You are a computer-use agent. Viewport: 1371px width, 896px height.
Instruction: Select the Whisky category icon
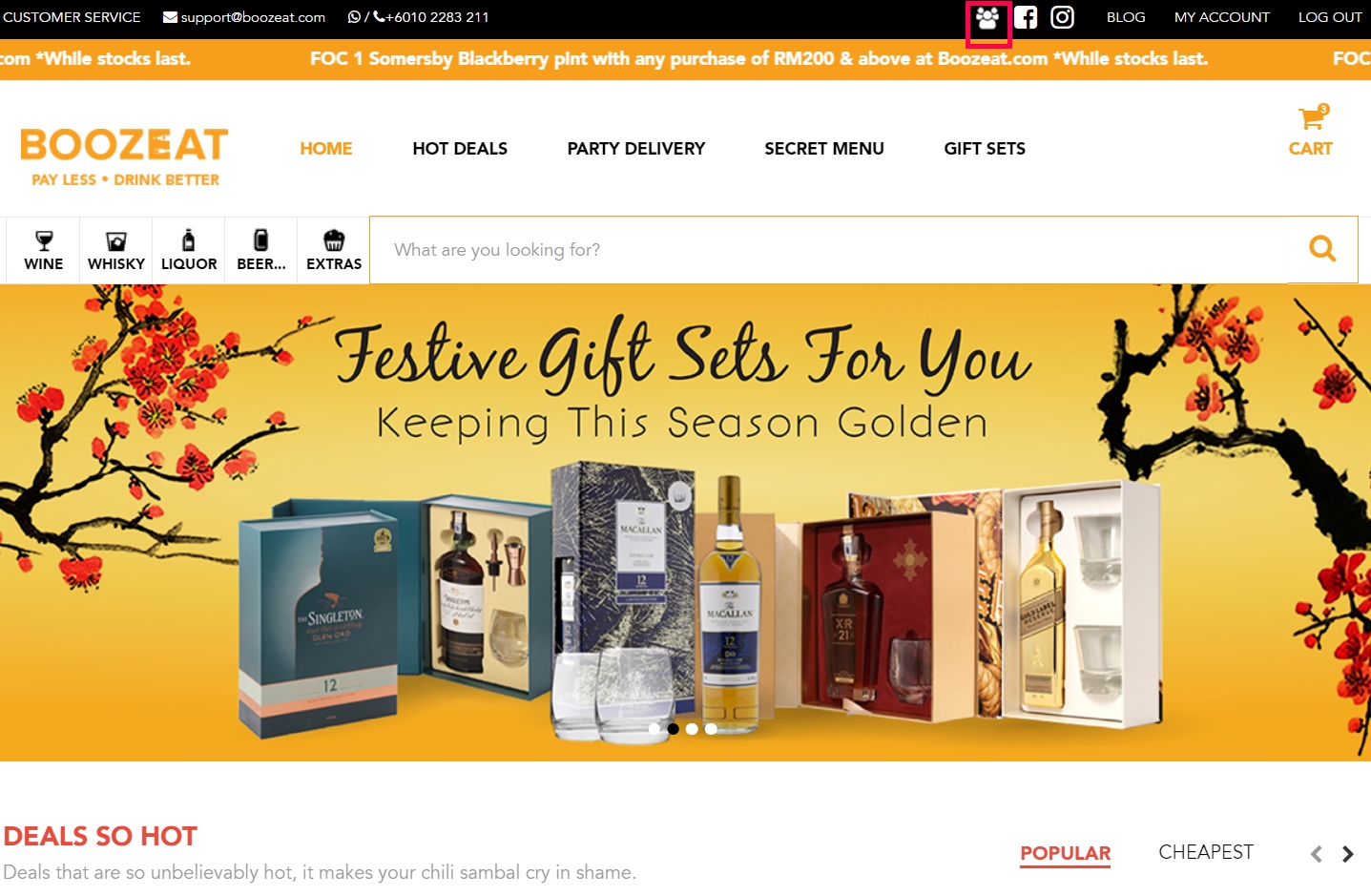116,240
